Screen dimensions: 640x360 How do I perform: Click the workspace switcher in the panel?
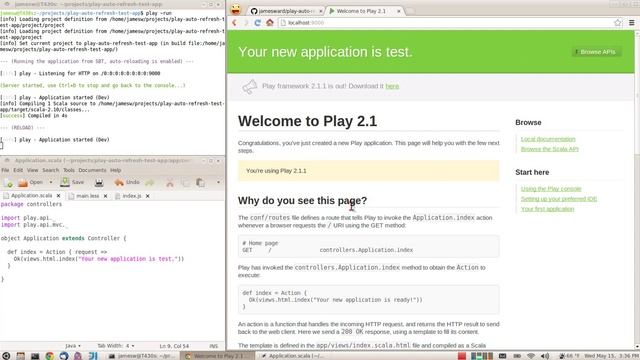point(482,356)
